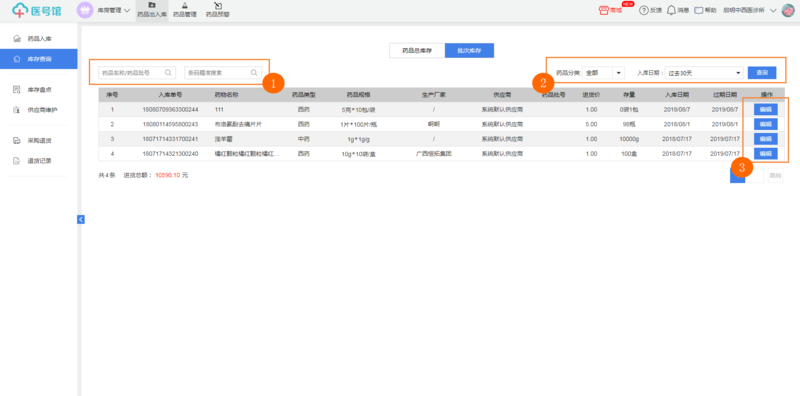
Task: Click the 5.00 purchase price cell
Action: 591,124
